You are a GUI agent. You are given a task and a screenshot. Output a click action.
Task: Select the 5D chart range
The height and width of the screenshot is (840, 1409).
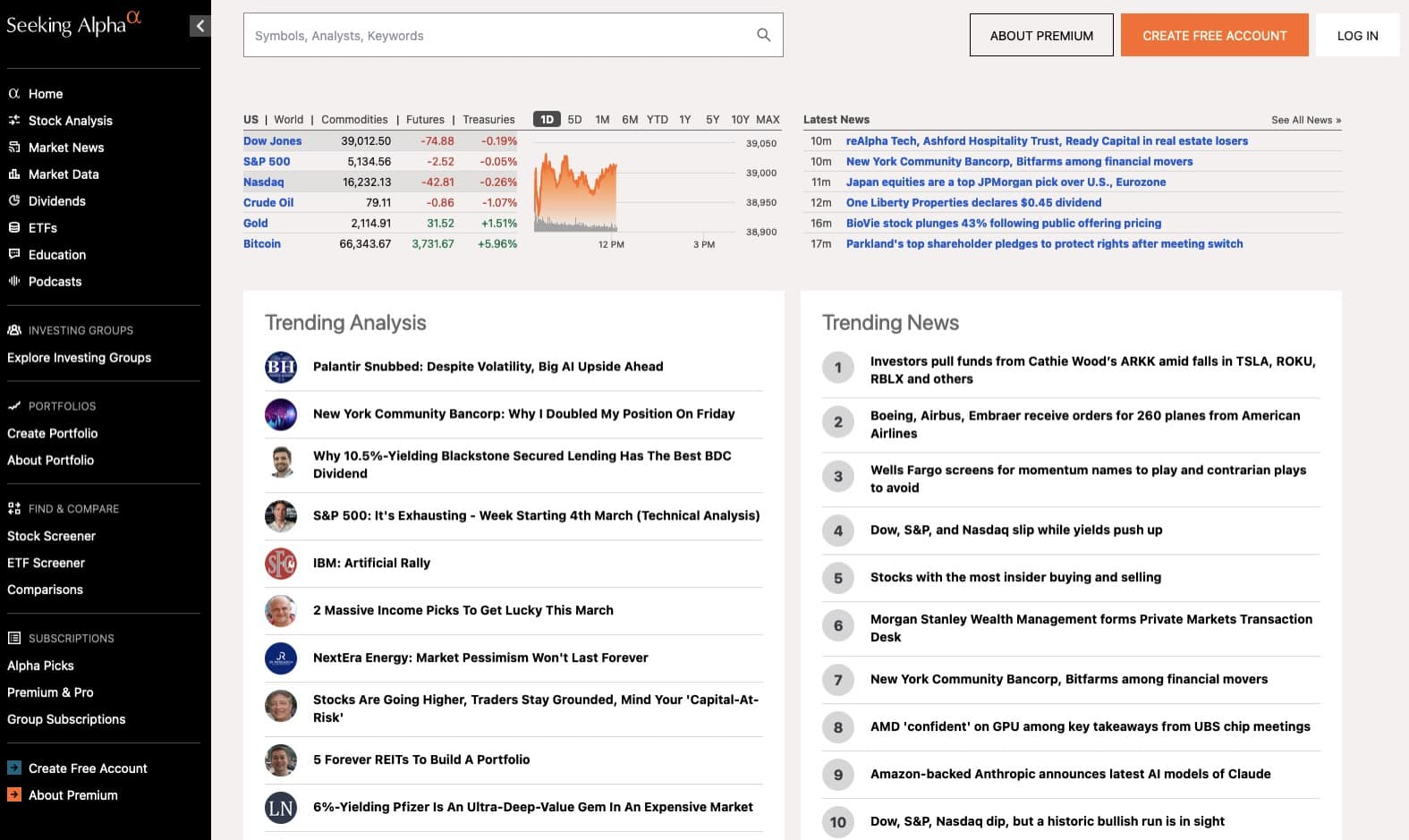tap(574, 120)
